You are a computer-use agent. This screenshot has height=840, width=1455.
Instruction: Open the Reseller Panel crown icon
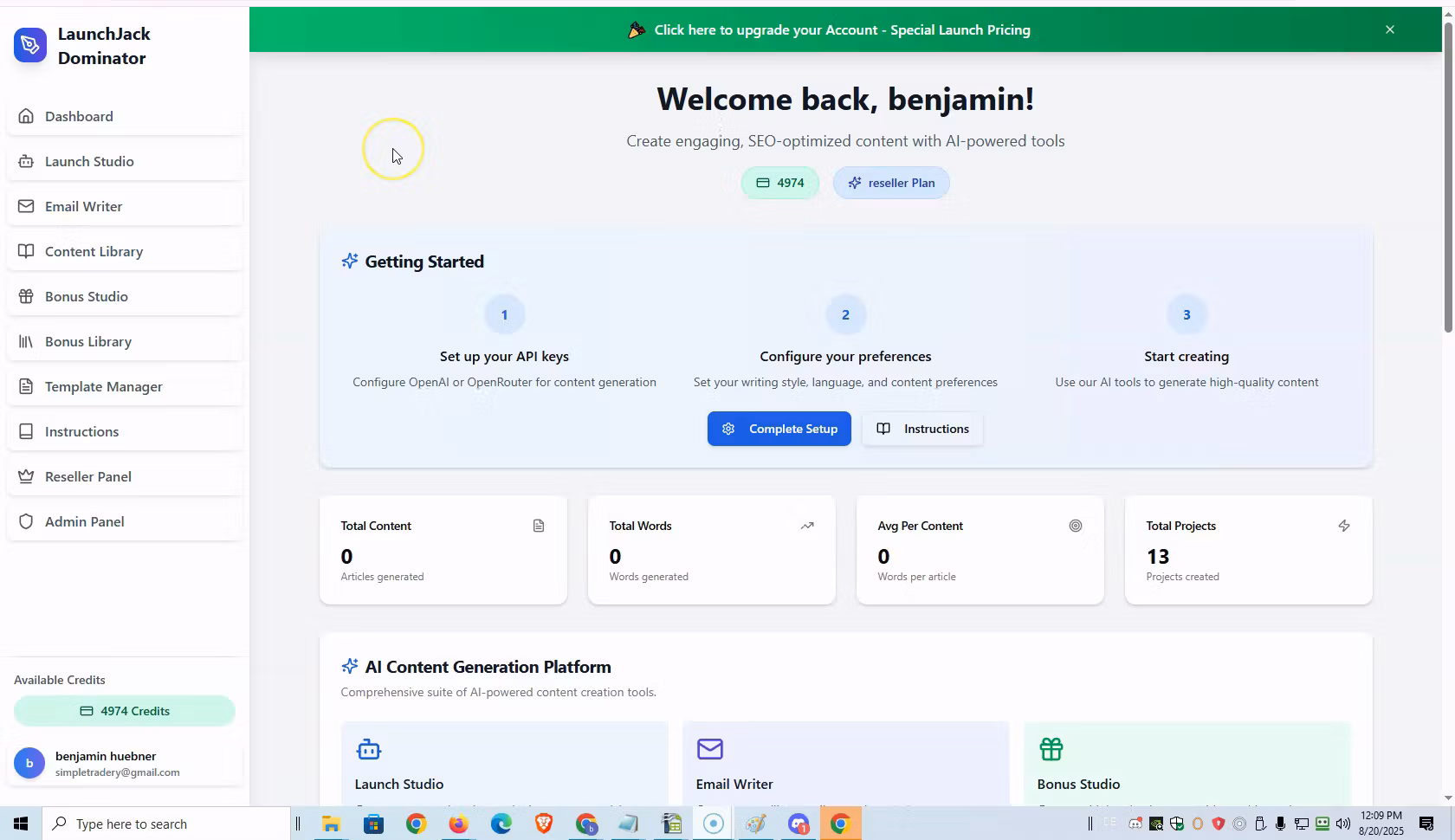(x=26, y=476)
